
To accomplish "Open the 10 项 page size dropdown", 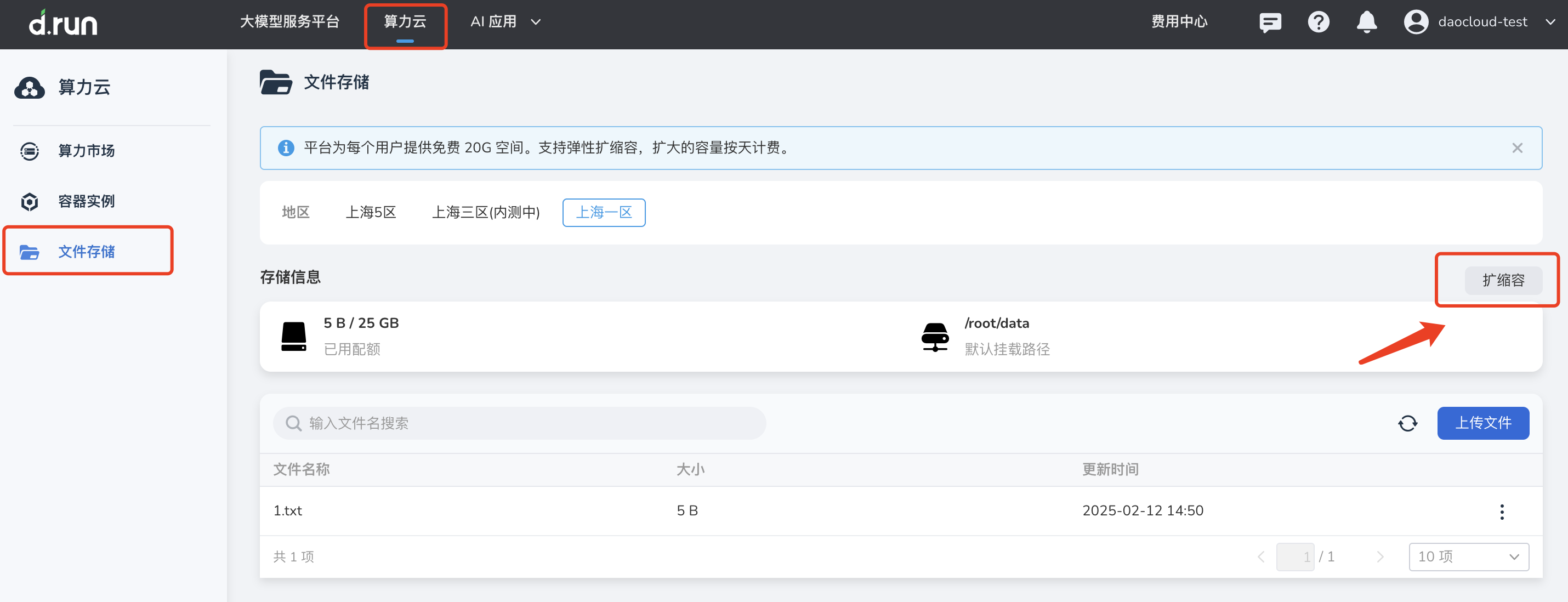I will coord(1468,556).
